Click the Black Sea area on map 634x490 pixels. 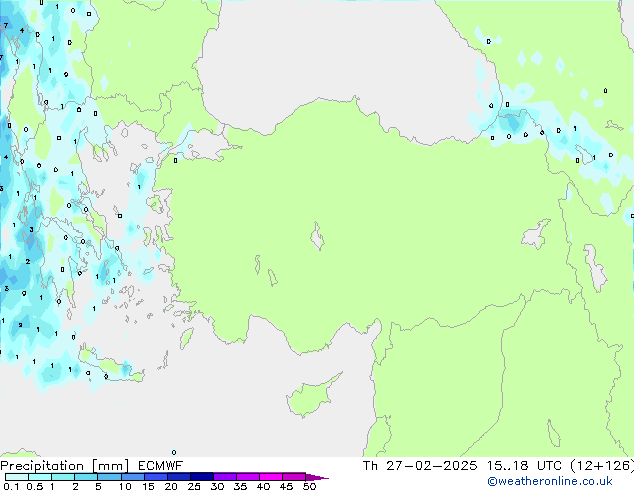(350, 50)
